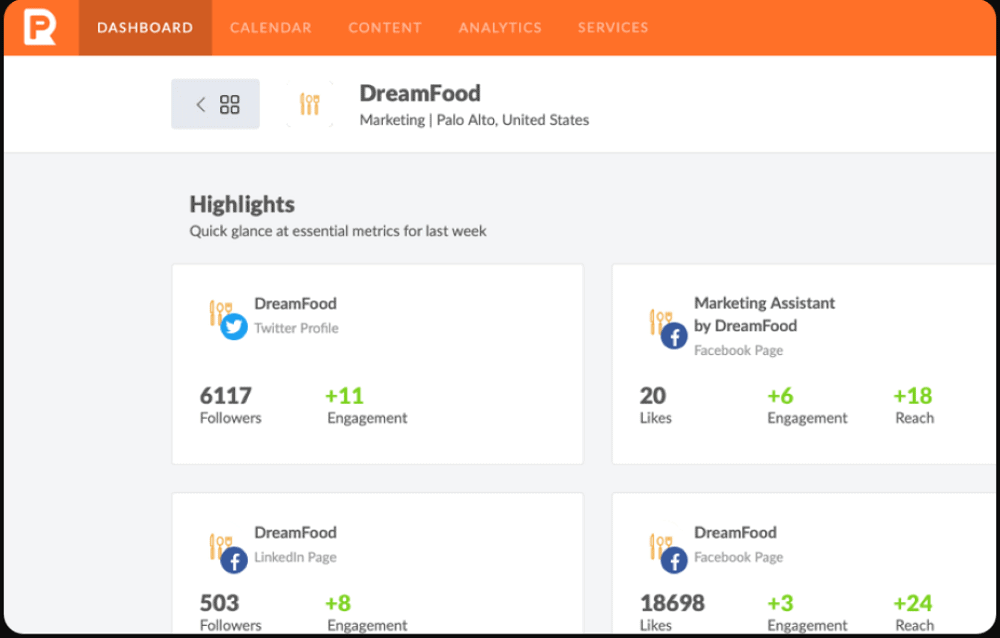The height and width of the screenshot is (638, 1000).
Task: Click the 'Followers' label under 6117
Action: (x=231, y=418)
